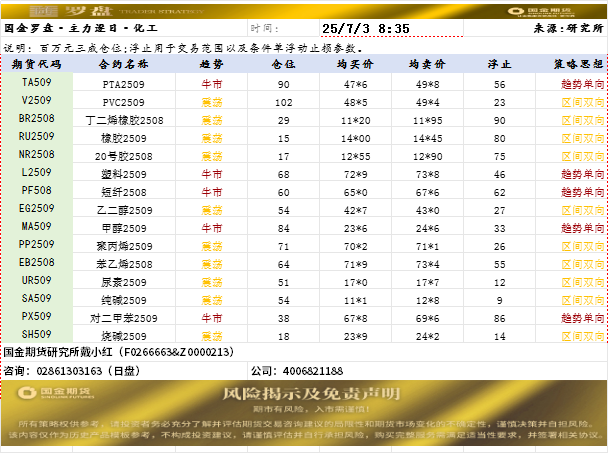Click the PP2509 futures code cell
Screen dimensions: 608x453
coord(37,244)
